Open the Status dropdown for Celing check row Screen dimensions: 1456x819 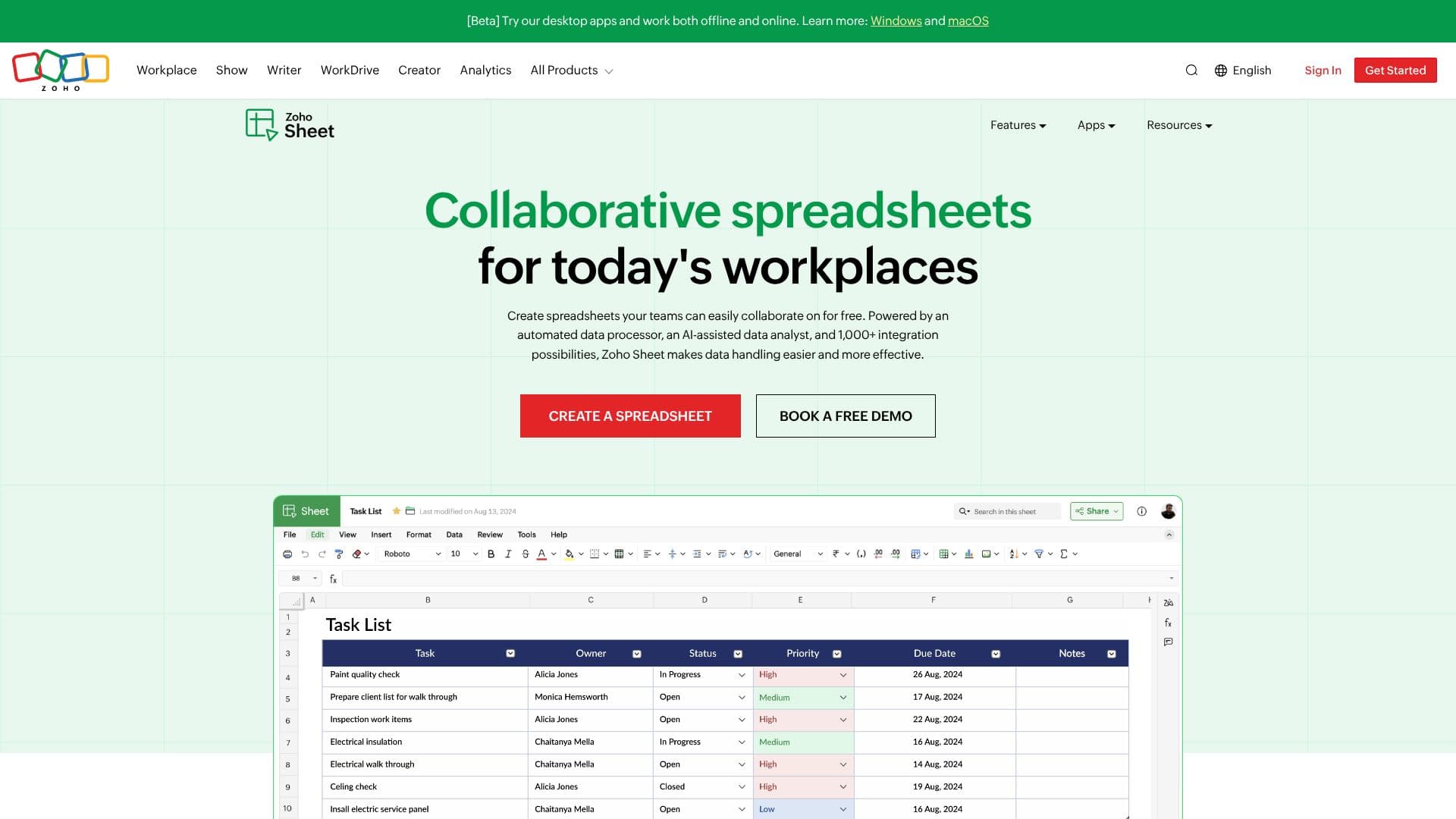[742, 787]
